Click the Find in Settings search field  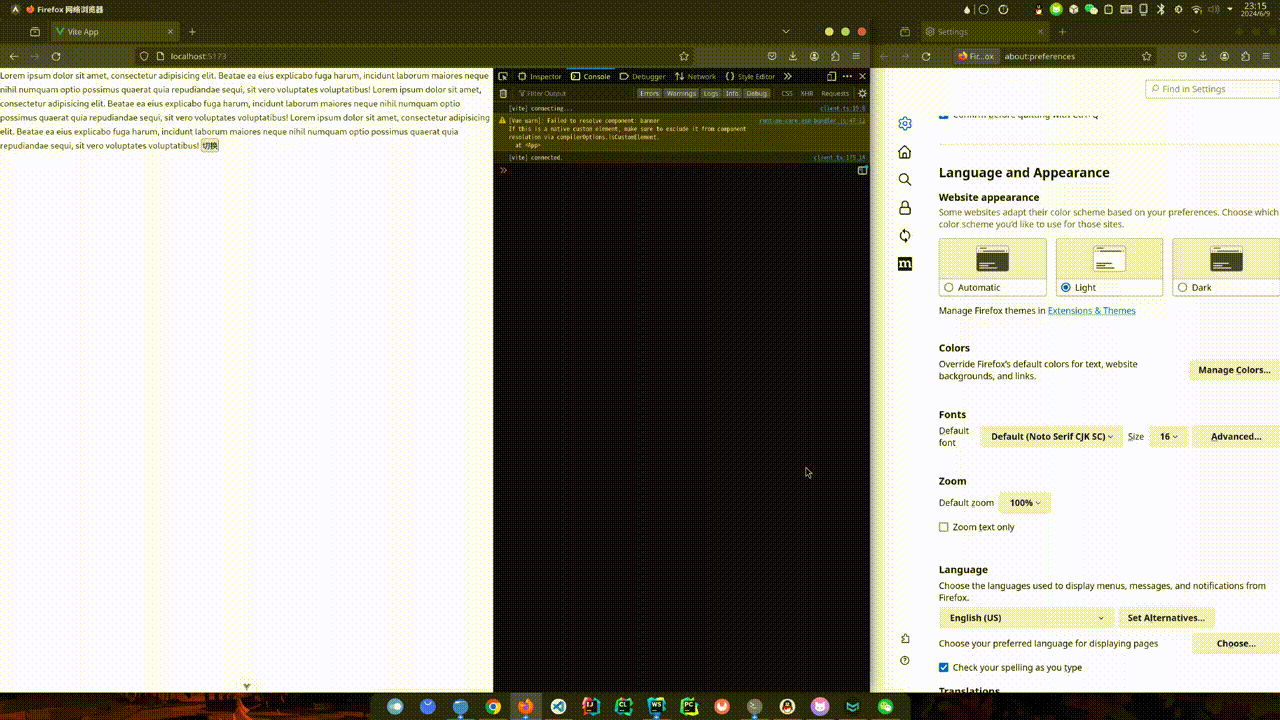1212,89
